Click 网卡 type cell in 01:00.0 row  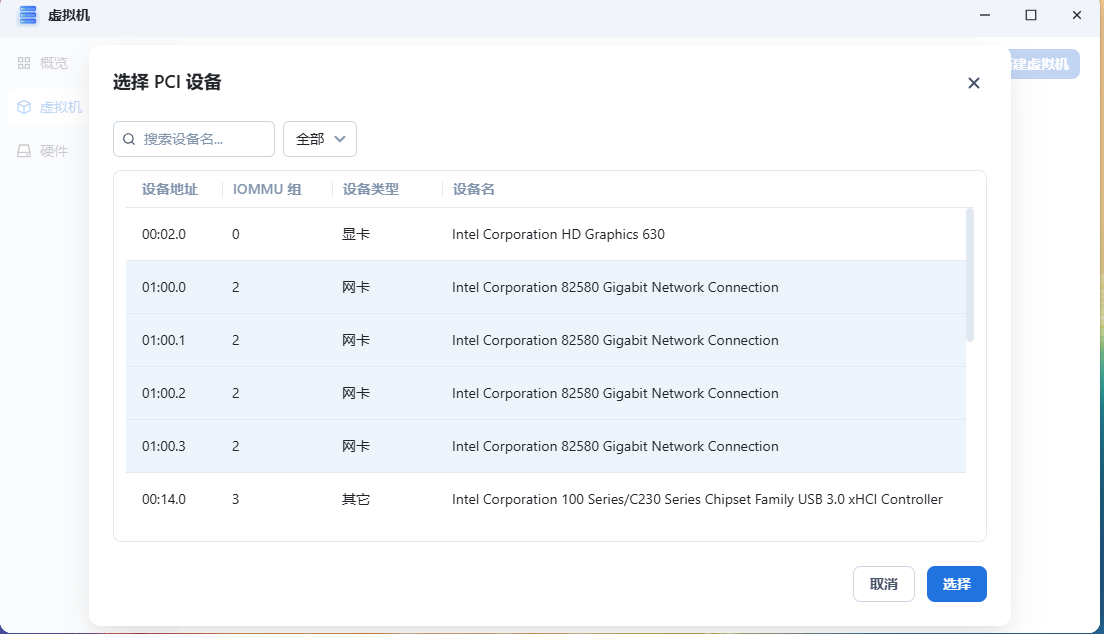tap(356, 287)
